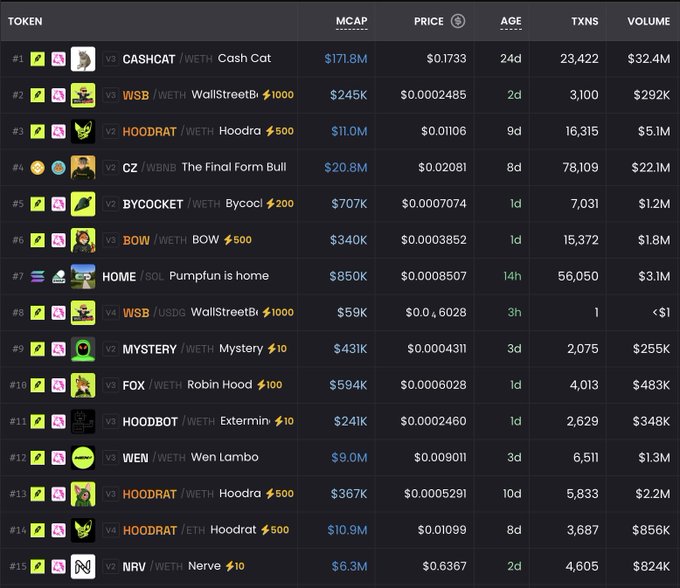Sort by VOLUME column header

click(648, 21)
